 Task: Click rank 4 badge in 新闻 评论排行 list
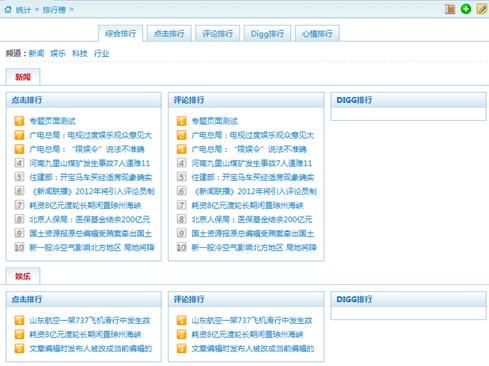click(181, 163)
